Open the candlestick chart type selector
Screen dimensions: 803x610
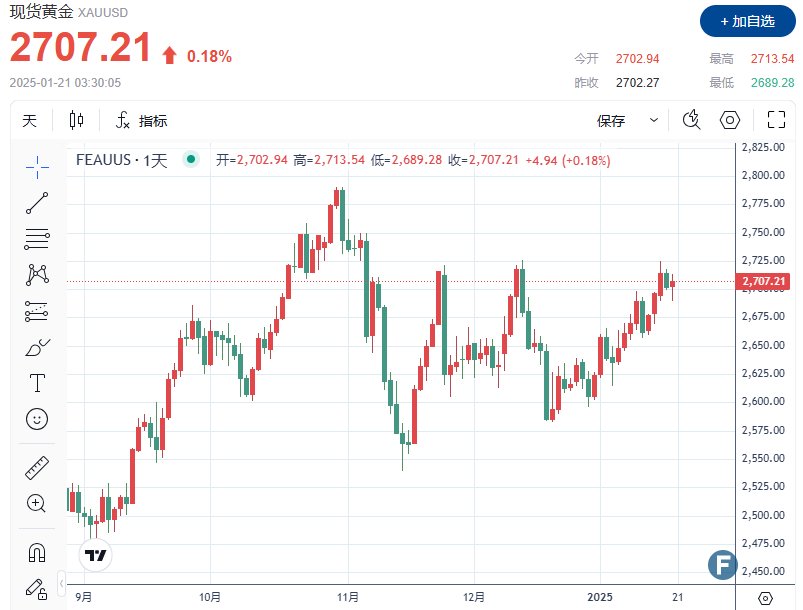point(77,121)
